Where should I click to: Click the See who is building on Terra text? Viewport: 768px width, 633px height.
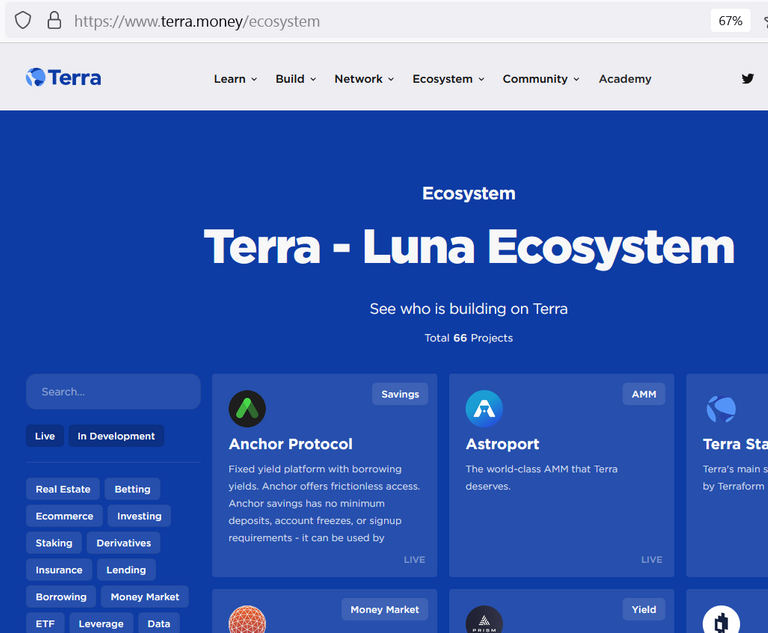coord(469,309)
